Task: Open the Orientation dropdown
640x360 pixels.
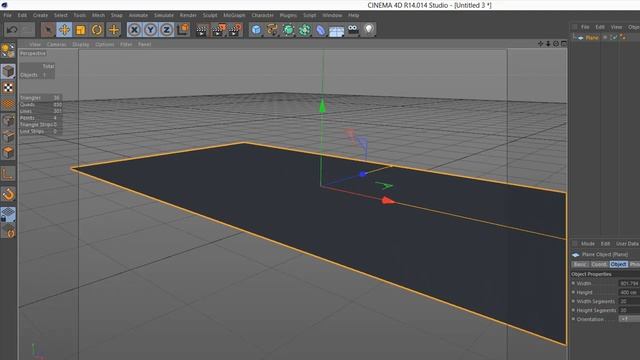Action: [629, 319]
